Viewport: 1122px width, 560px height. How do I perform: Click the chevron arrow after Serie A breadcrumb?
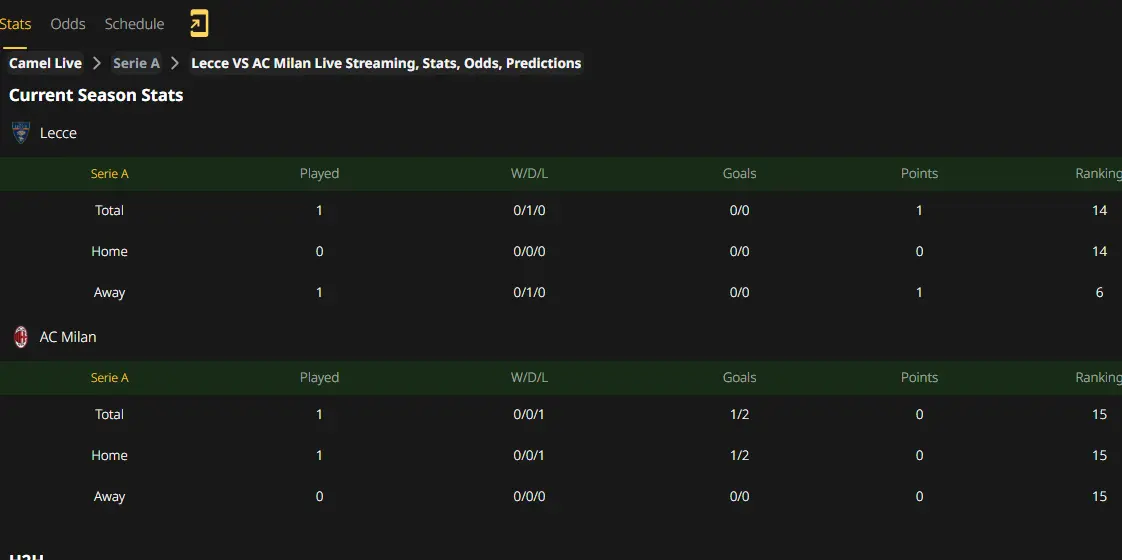(175, 64)
